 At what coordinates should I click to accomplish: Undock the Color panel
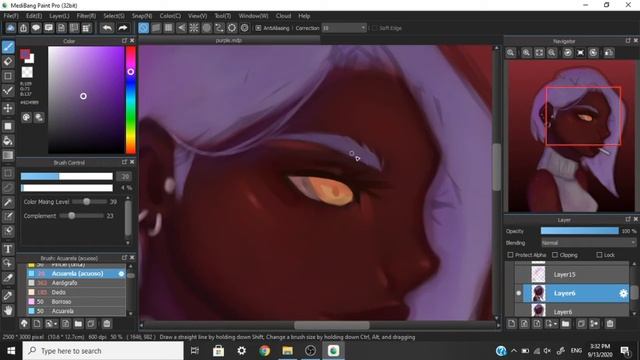pyautogui.click(x=124, y=41)
